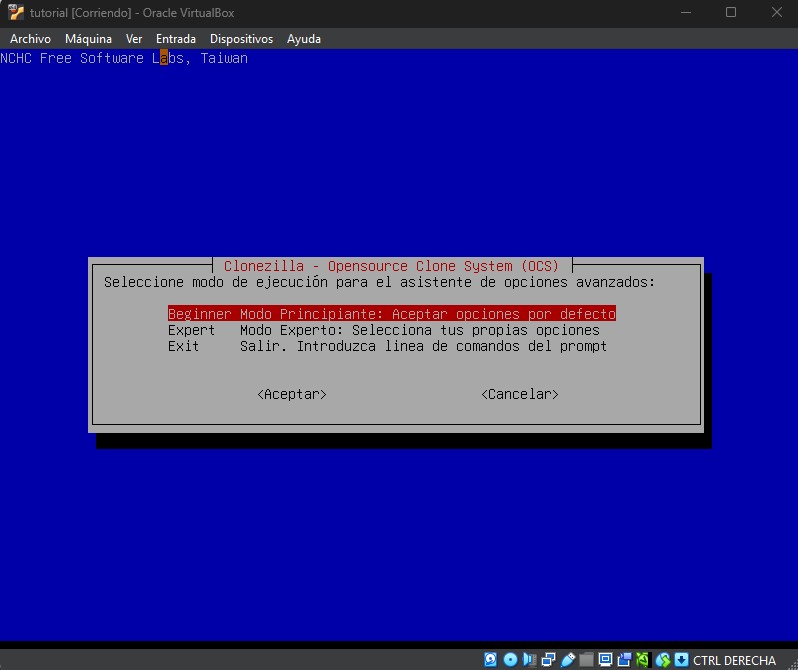
Task: Click the keyboard capture arrow icon
Action: click(x=681, y=660)
